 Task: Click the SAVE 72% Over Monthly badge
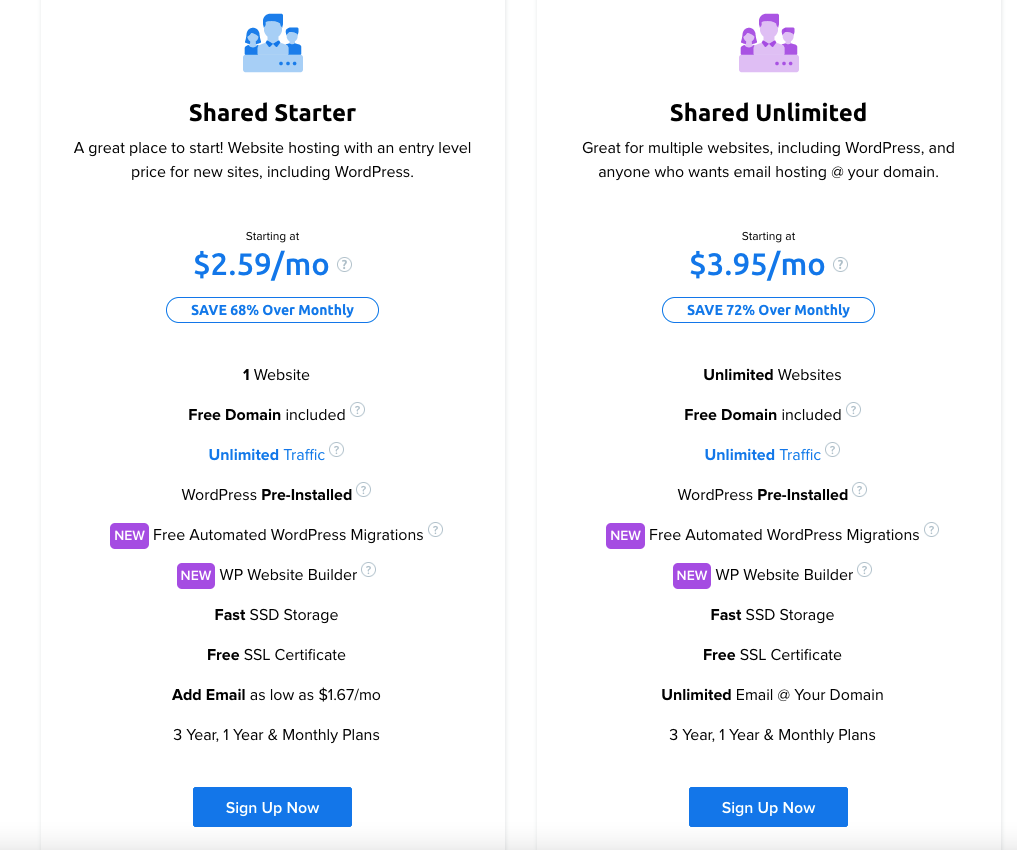point(769,310)
